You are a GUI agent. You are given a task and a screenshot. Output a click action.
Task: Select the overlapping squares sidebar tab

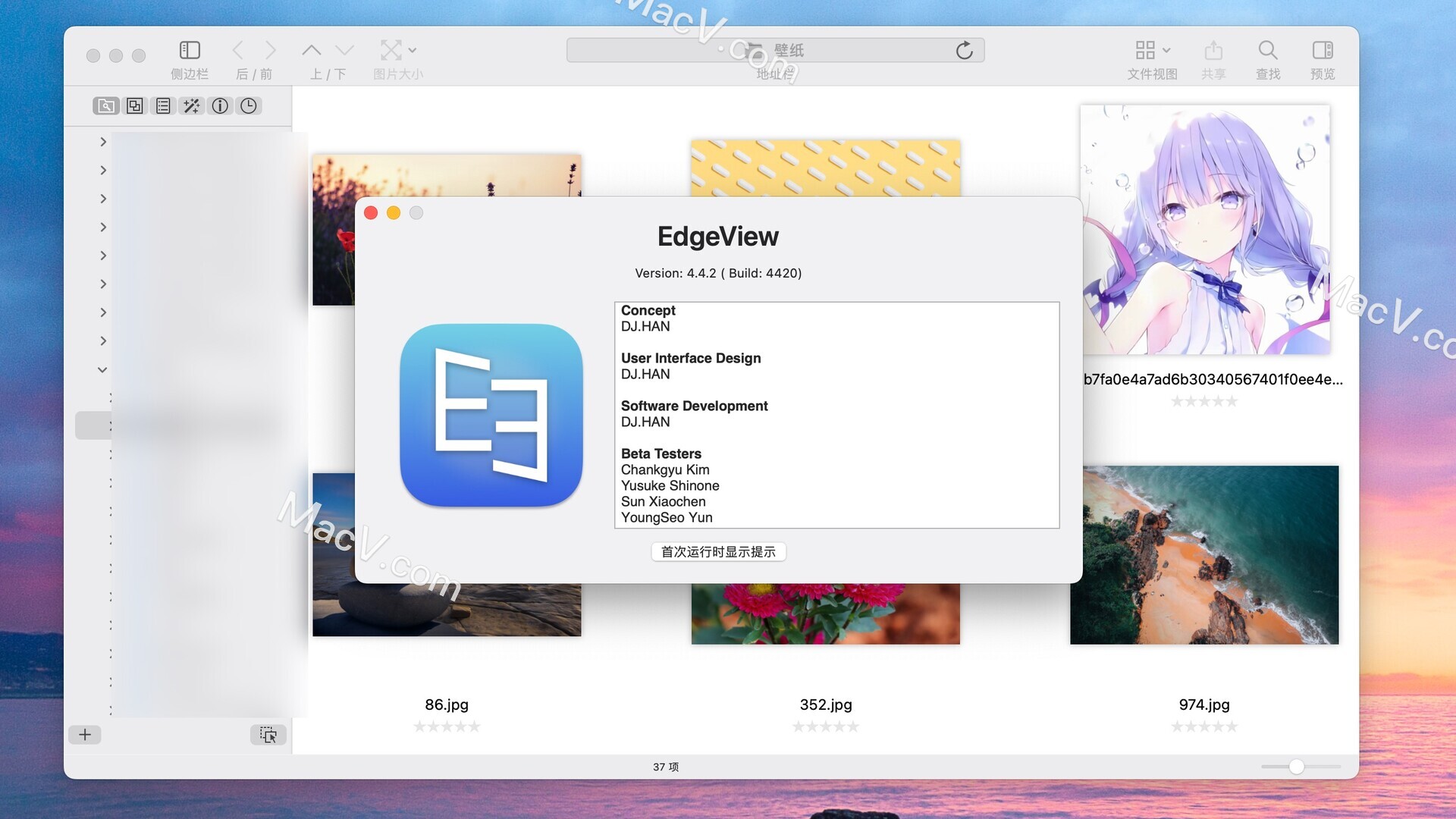(135, 106)
